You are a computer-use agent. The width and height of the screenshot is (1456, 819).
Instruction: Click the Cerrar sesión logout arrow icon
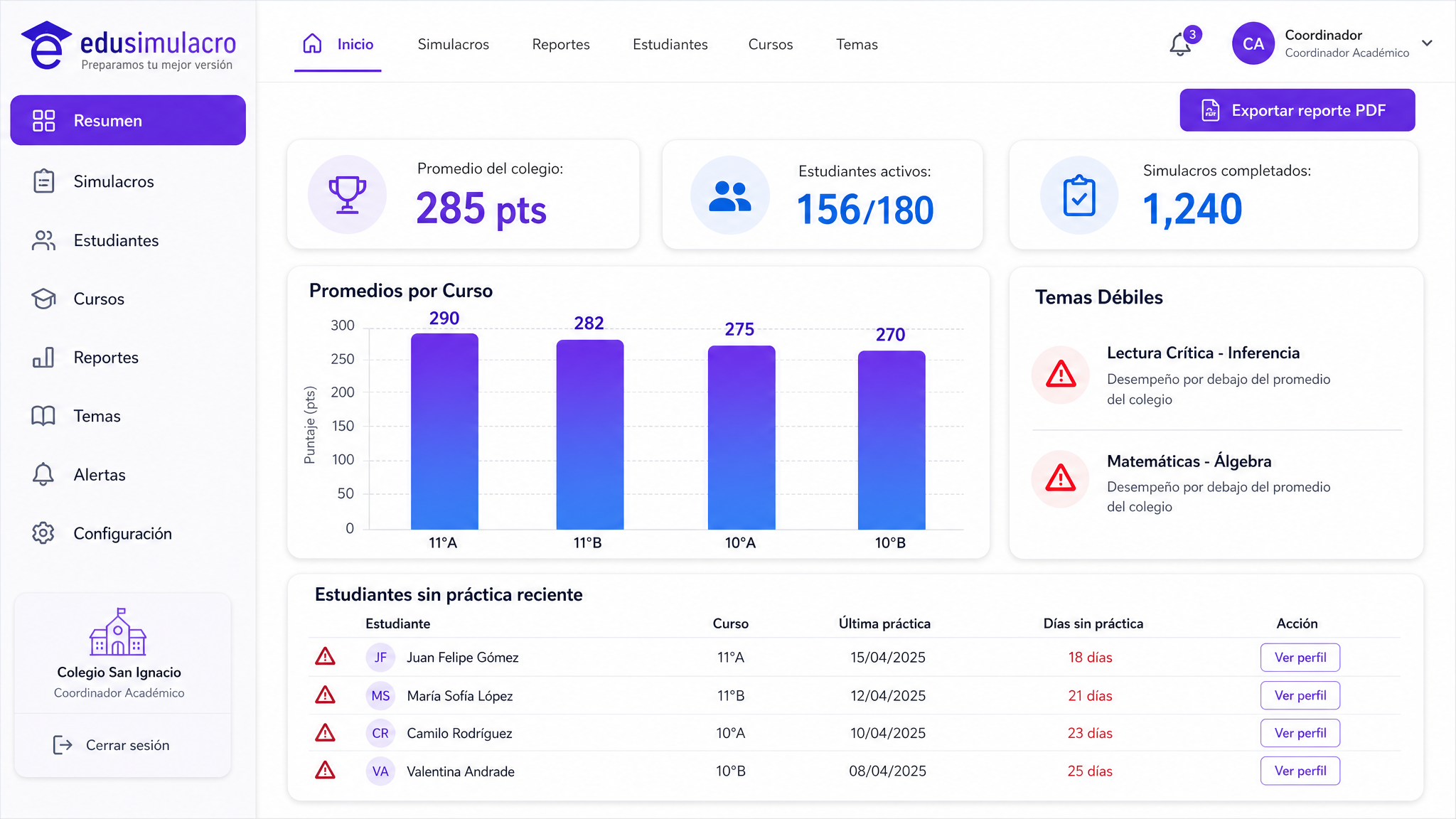coord(63,745)
